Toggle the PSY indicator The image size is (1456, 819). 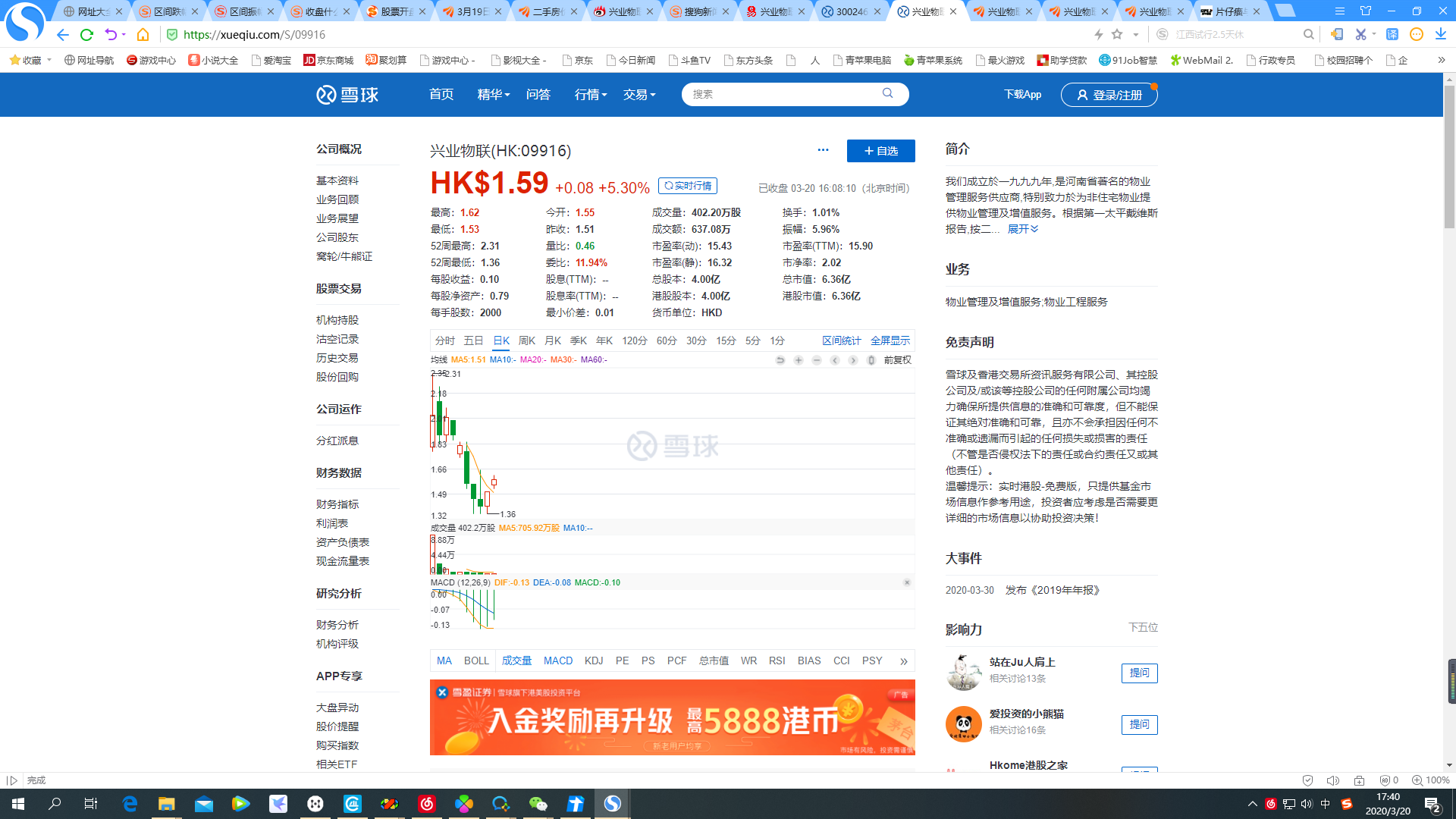[x=872, y=661]
